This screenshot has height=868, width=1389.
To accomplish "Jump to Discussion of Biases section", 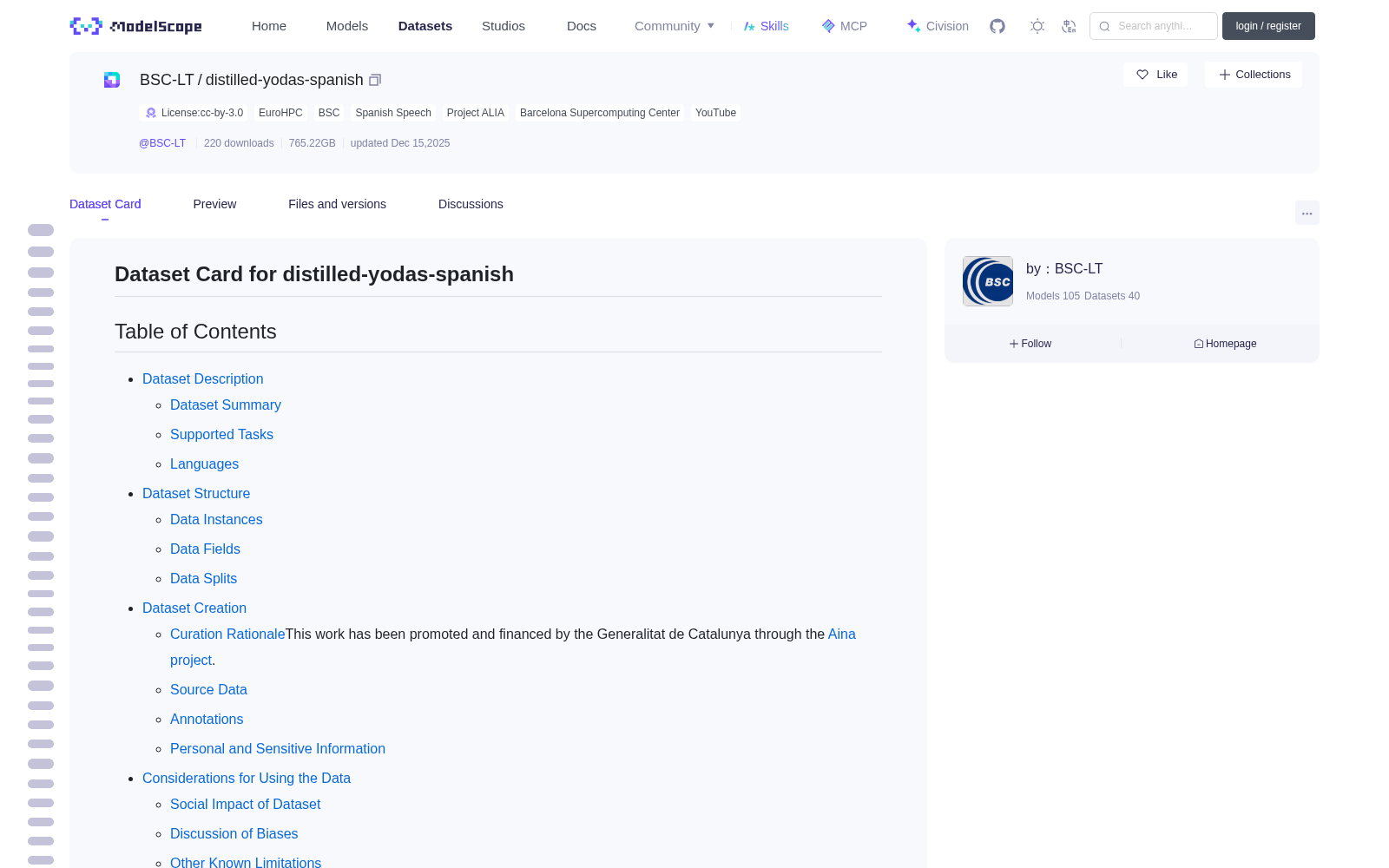I will (x=234, y=833).
